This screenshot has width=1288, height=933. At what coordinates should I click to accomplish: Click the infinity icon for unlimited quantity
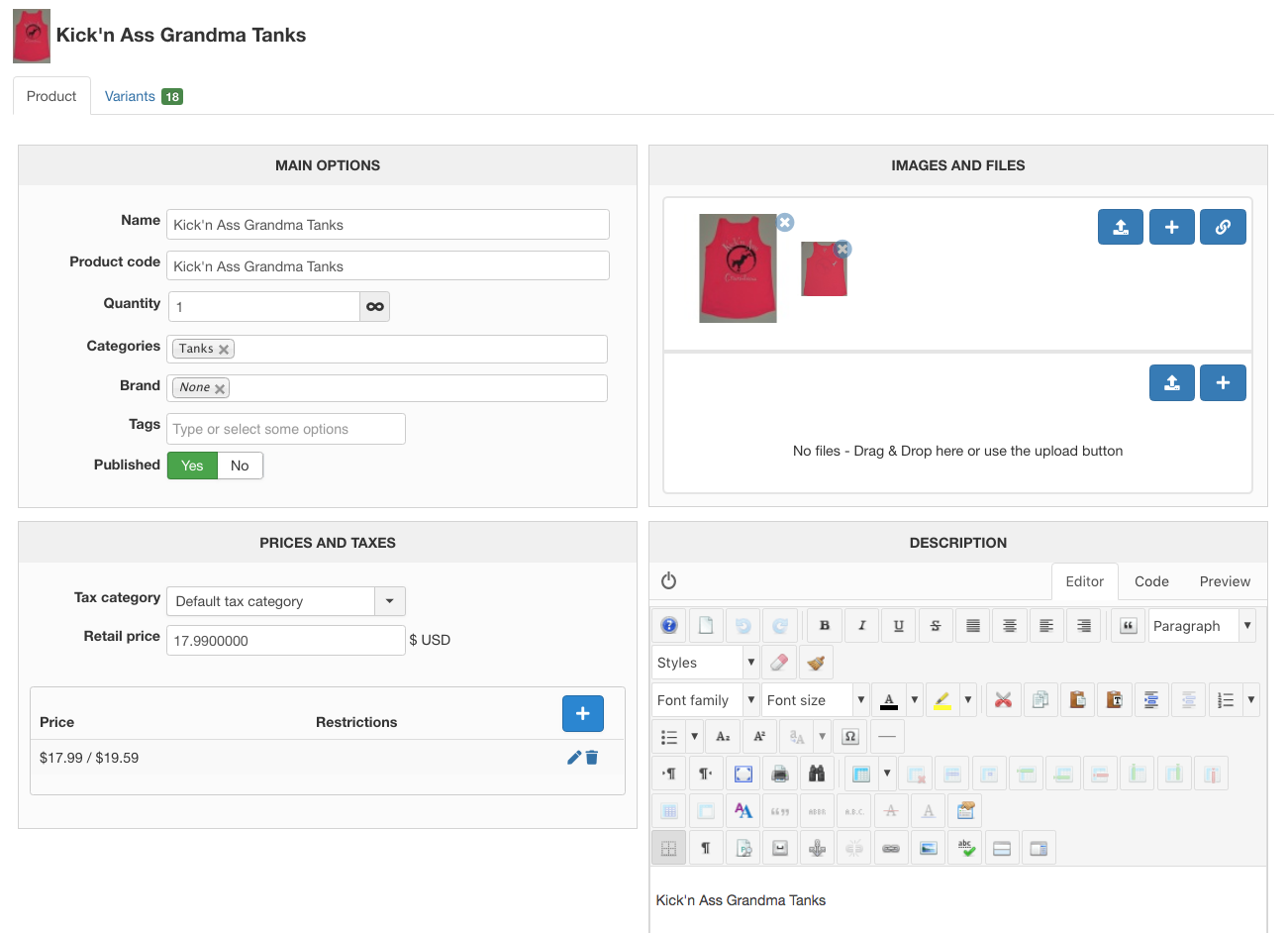click(x=374, y=307)
